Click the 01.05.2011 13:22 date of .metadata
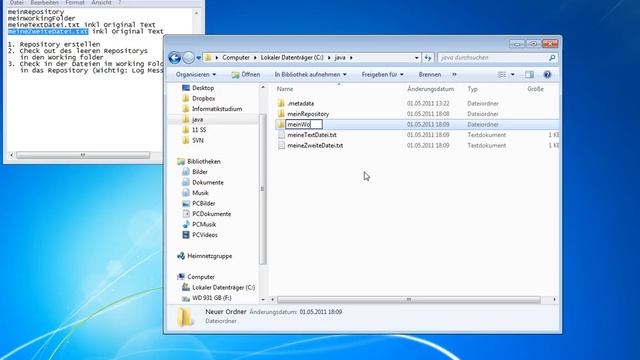This screenshot has width=640, height=360. coord(428,104)
